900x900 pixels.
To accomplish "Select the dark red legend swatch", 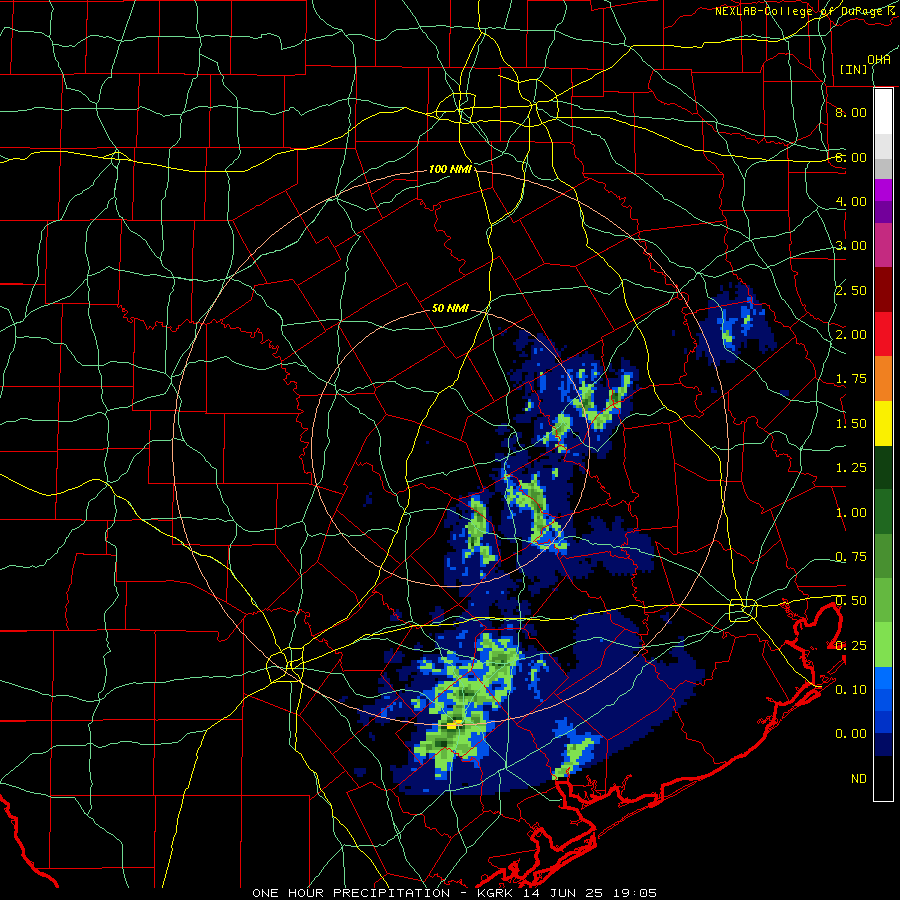I will (883, 290).
